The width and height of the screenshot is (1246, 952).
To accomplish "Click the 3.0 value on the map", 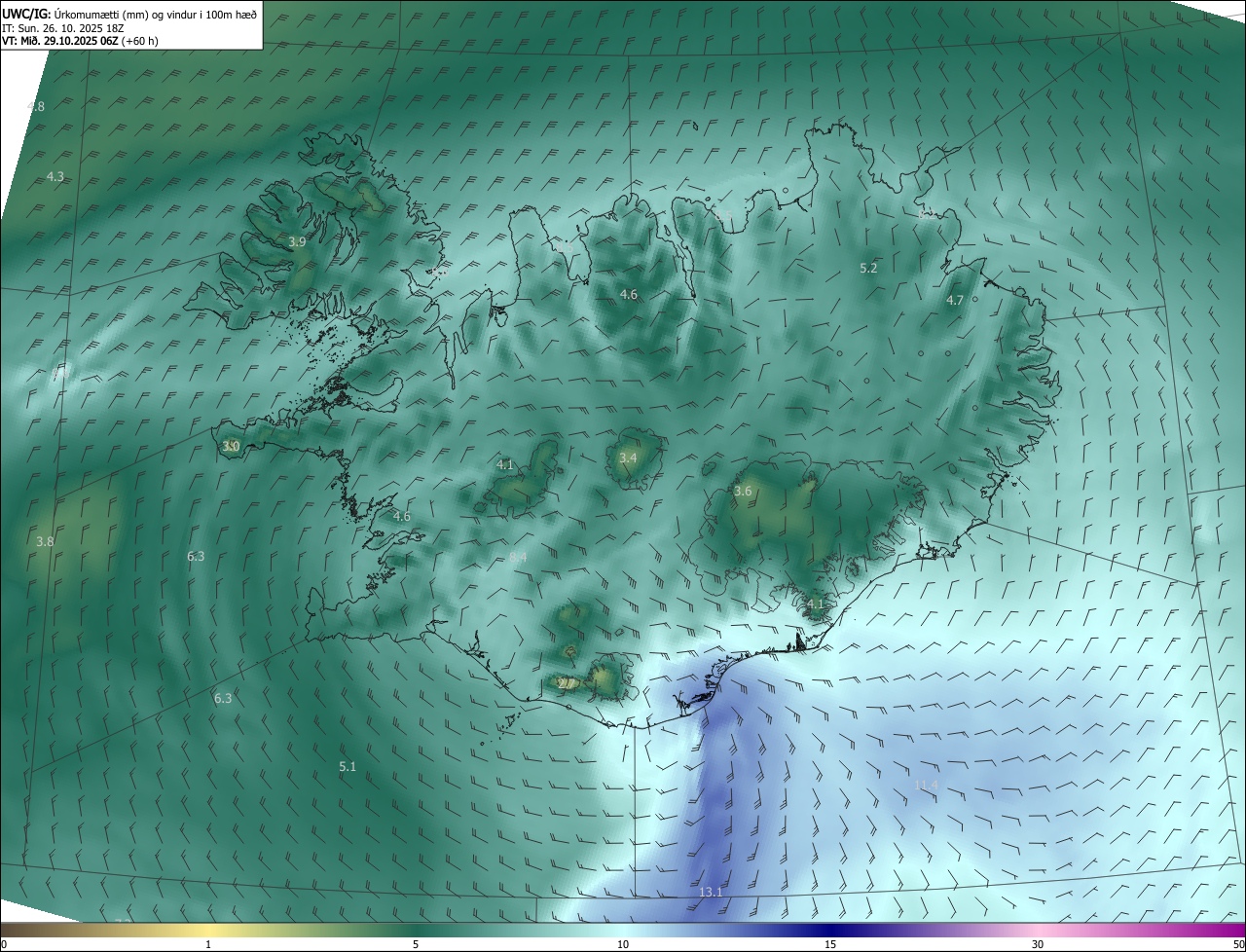I will tap(231, 446).
